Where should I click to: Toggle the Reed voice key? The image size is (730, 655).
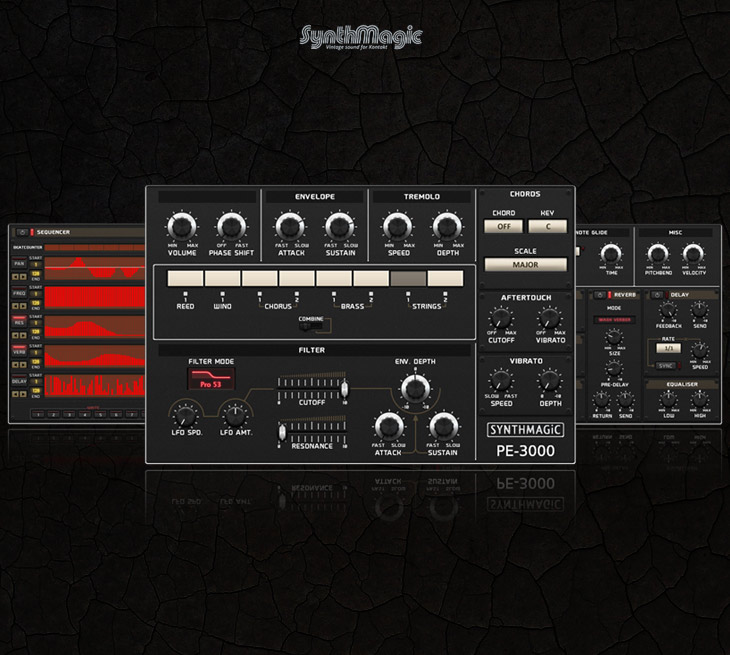point(185,278)
